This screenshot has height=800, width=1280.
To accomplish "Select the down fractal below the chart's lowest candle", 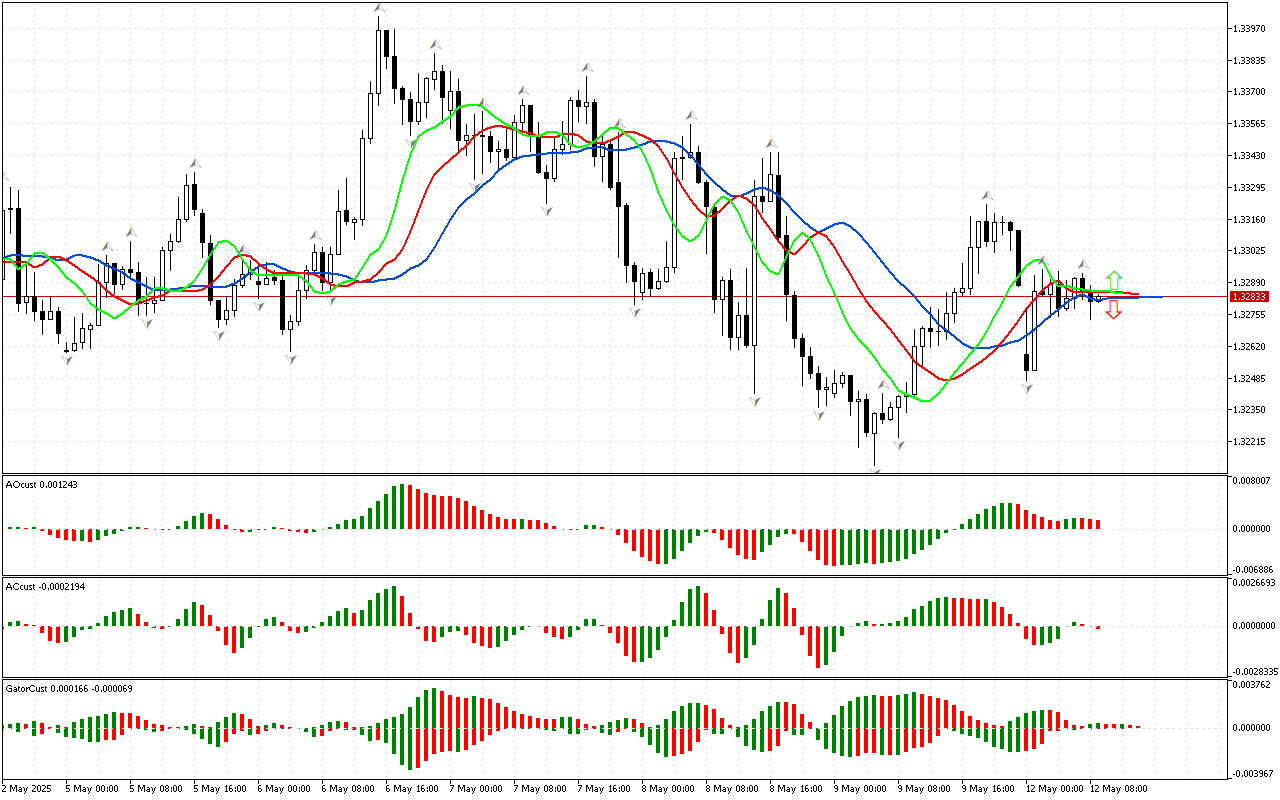I will (x=875, y=469).
